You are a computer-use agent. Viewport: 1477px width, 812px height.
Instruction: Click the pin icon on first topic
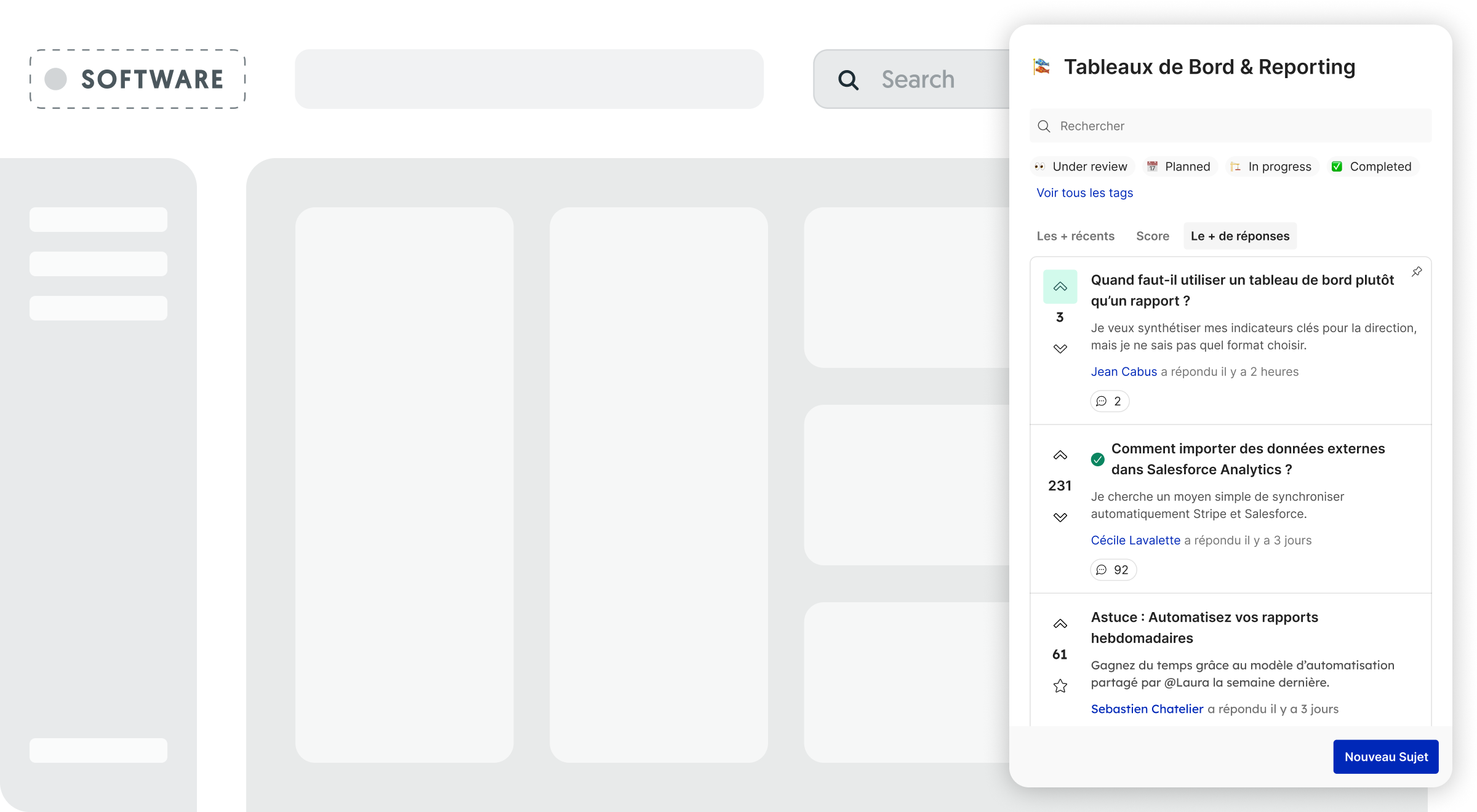point(1417,271)
